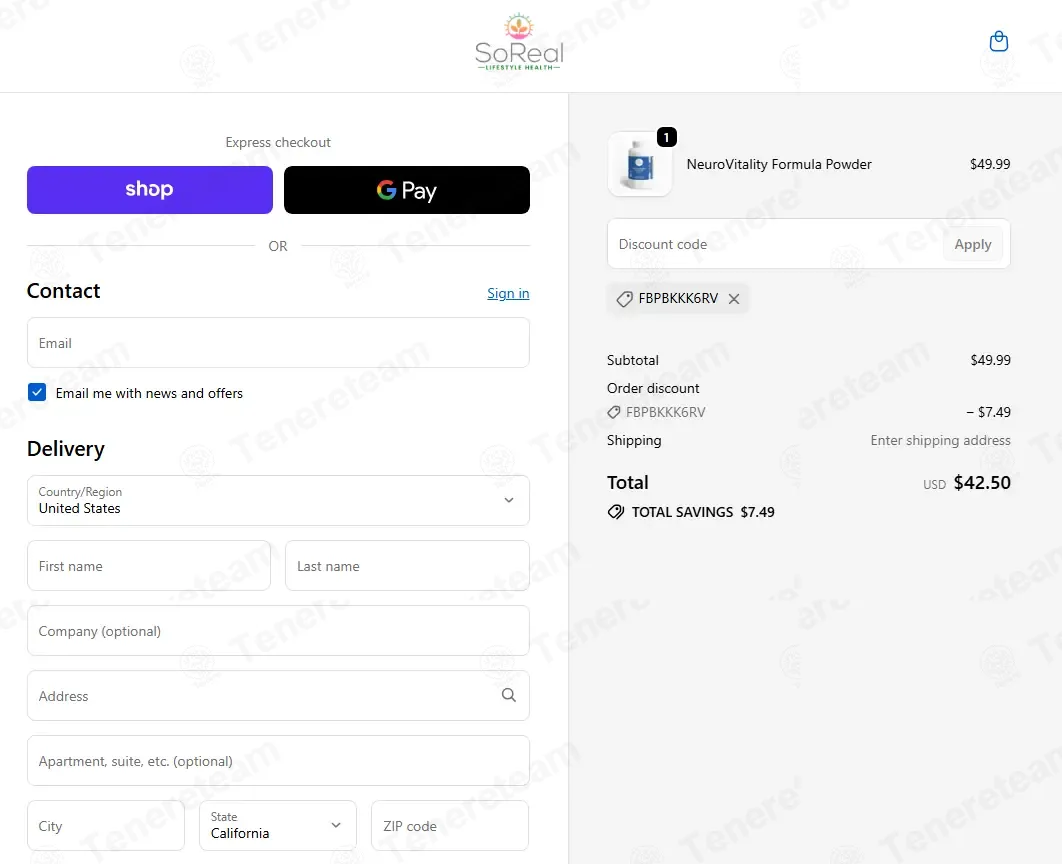1062x864 pixels.
Task: Click the tag icon in discount chip
Action: (624, 299)
